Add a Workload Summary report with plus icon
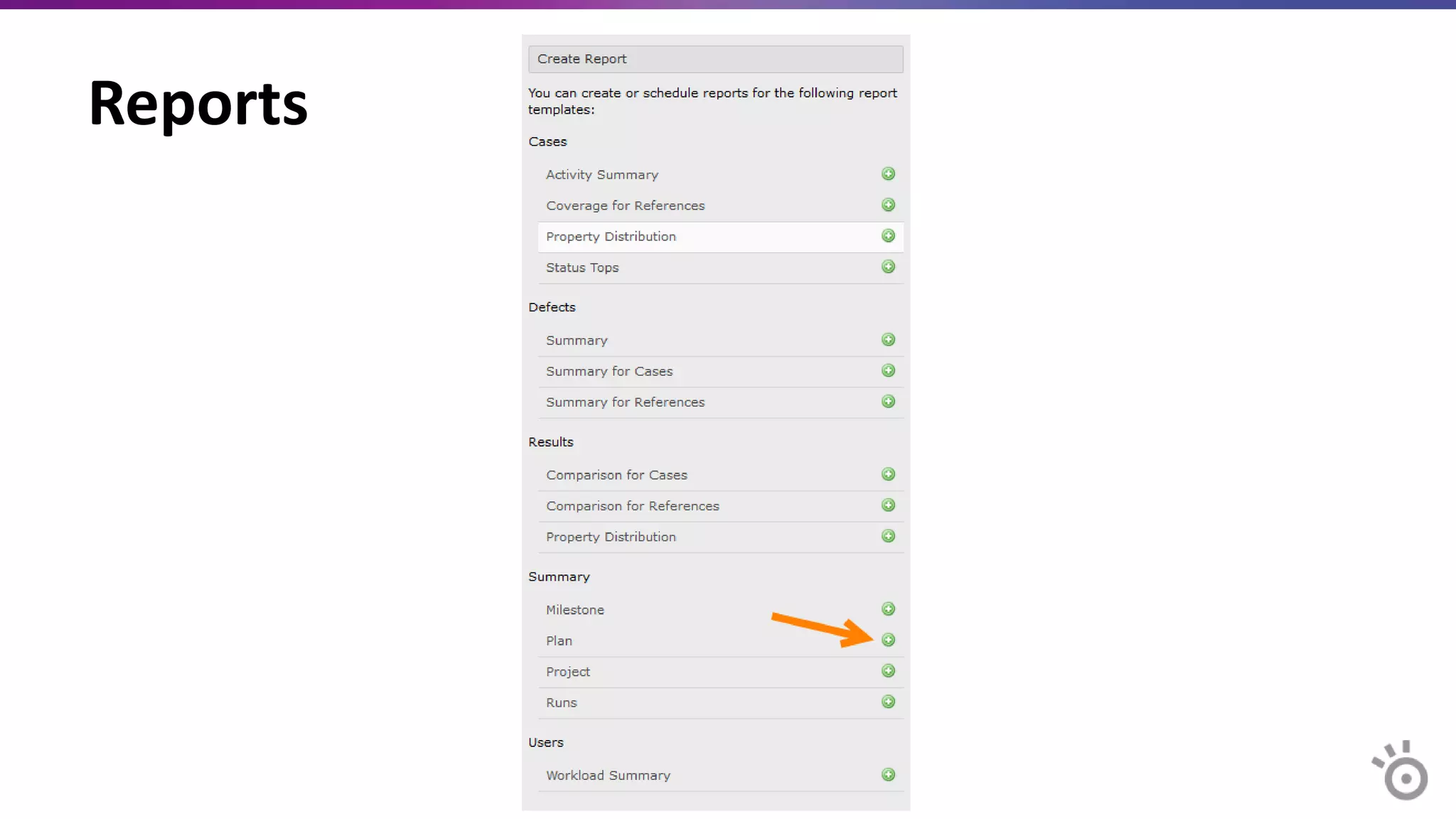The image size is (1456, 819). coord(888,775)
